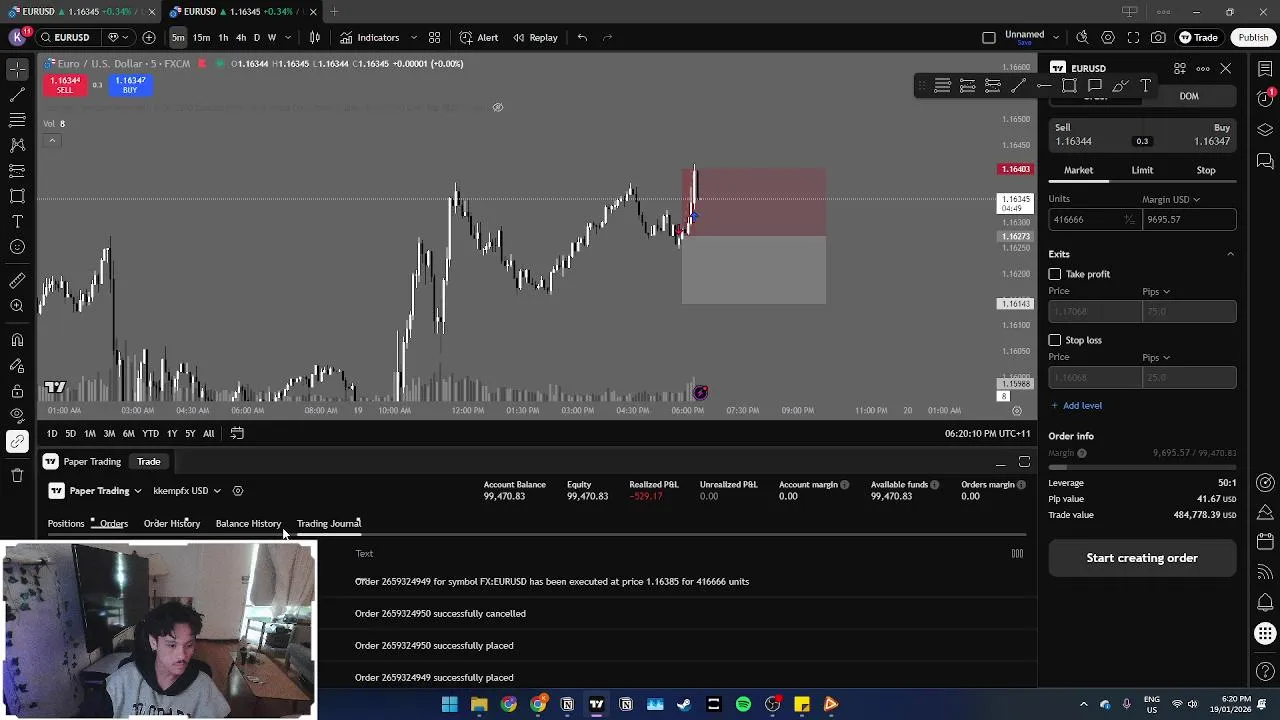Toggle lock all drawings
This screenshot has width=1280, height=720.
[17, 391]
